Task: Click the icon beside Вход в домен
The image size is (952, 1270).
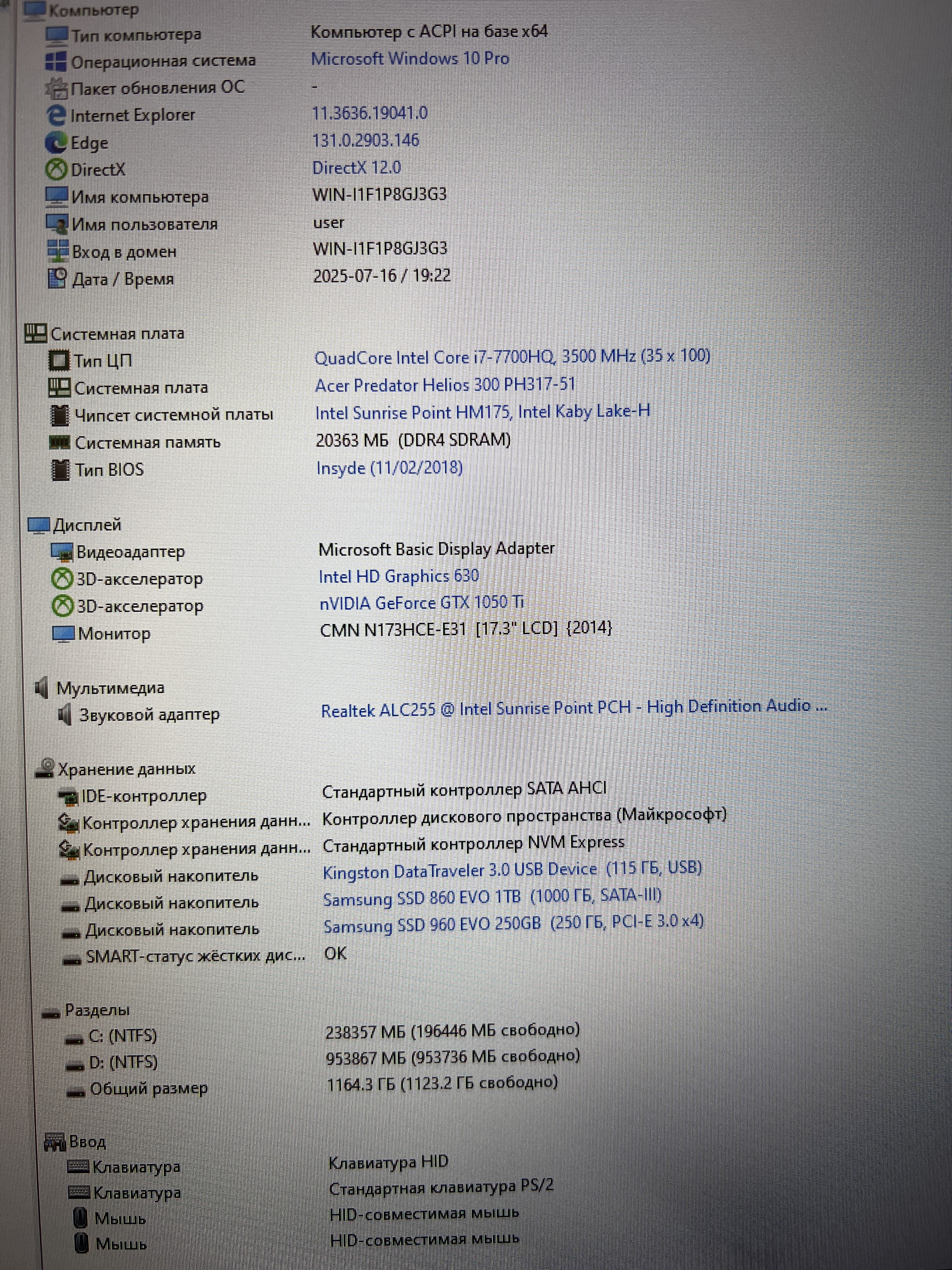Action: tap(58, 251)
